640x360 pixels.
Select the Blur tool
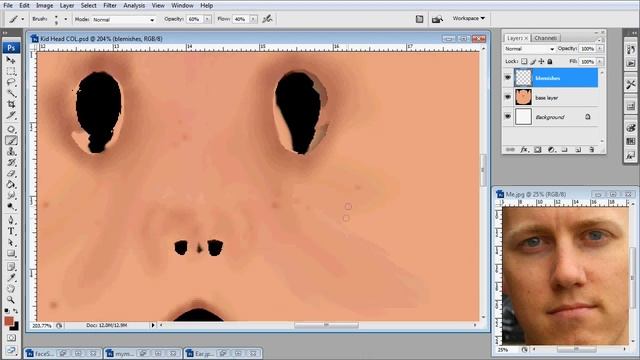click(x=11, y=196)
